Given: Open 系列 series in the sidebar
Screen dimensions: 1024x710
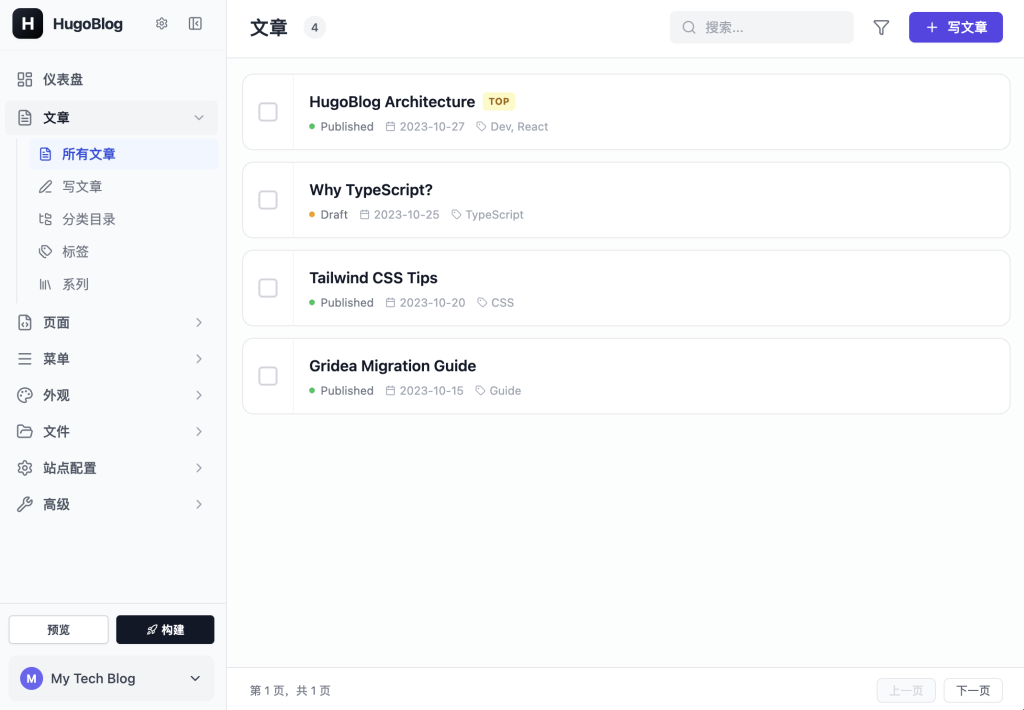Looking at the screenshot, I should pos(75,285).
